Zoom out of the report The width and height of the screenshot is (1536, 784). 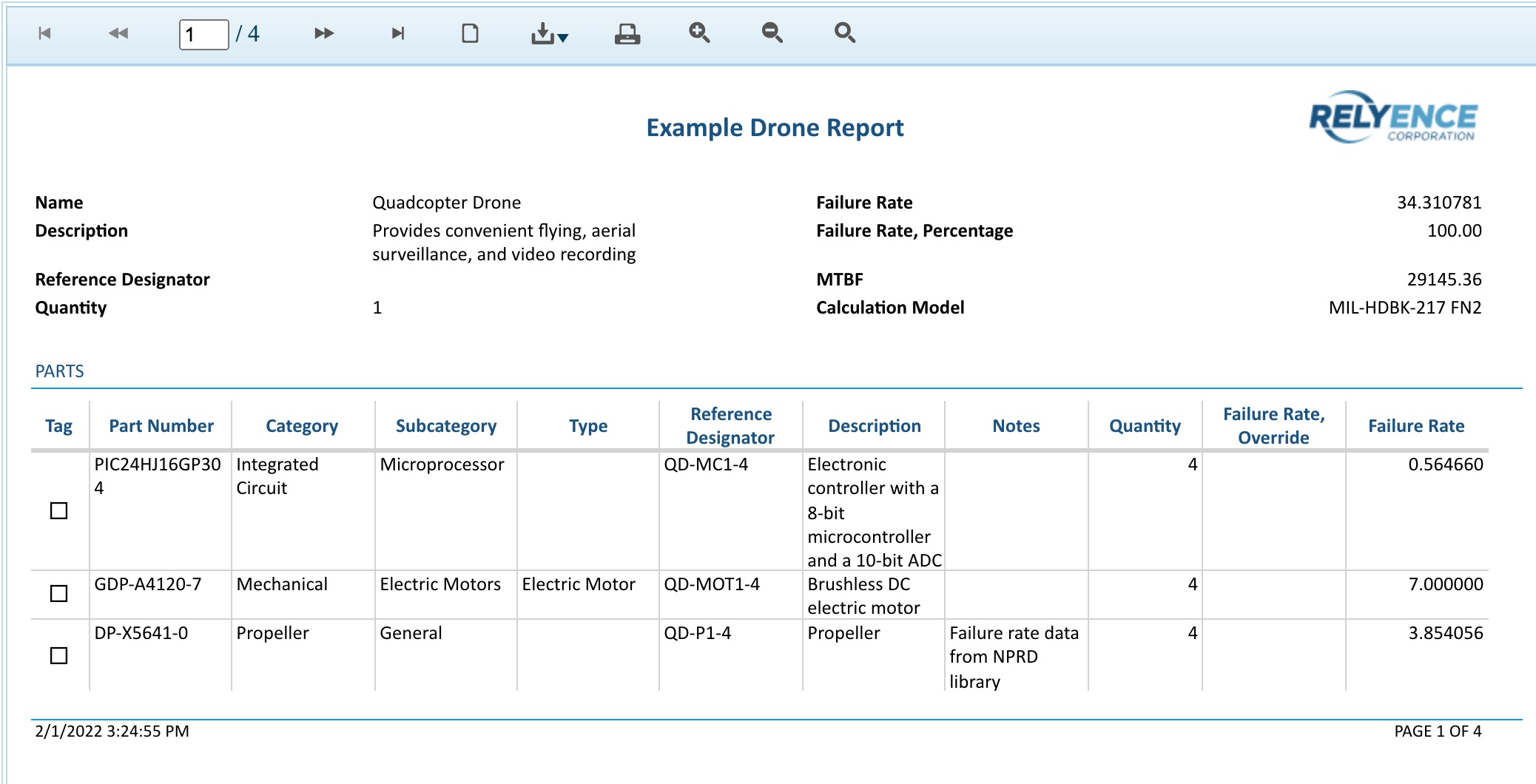pyautogui.click(x=772, y=33)
